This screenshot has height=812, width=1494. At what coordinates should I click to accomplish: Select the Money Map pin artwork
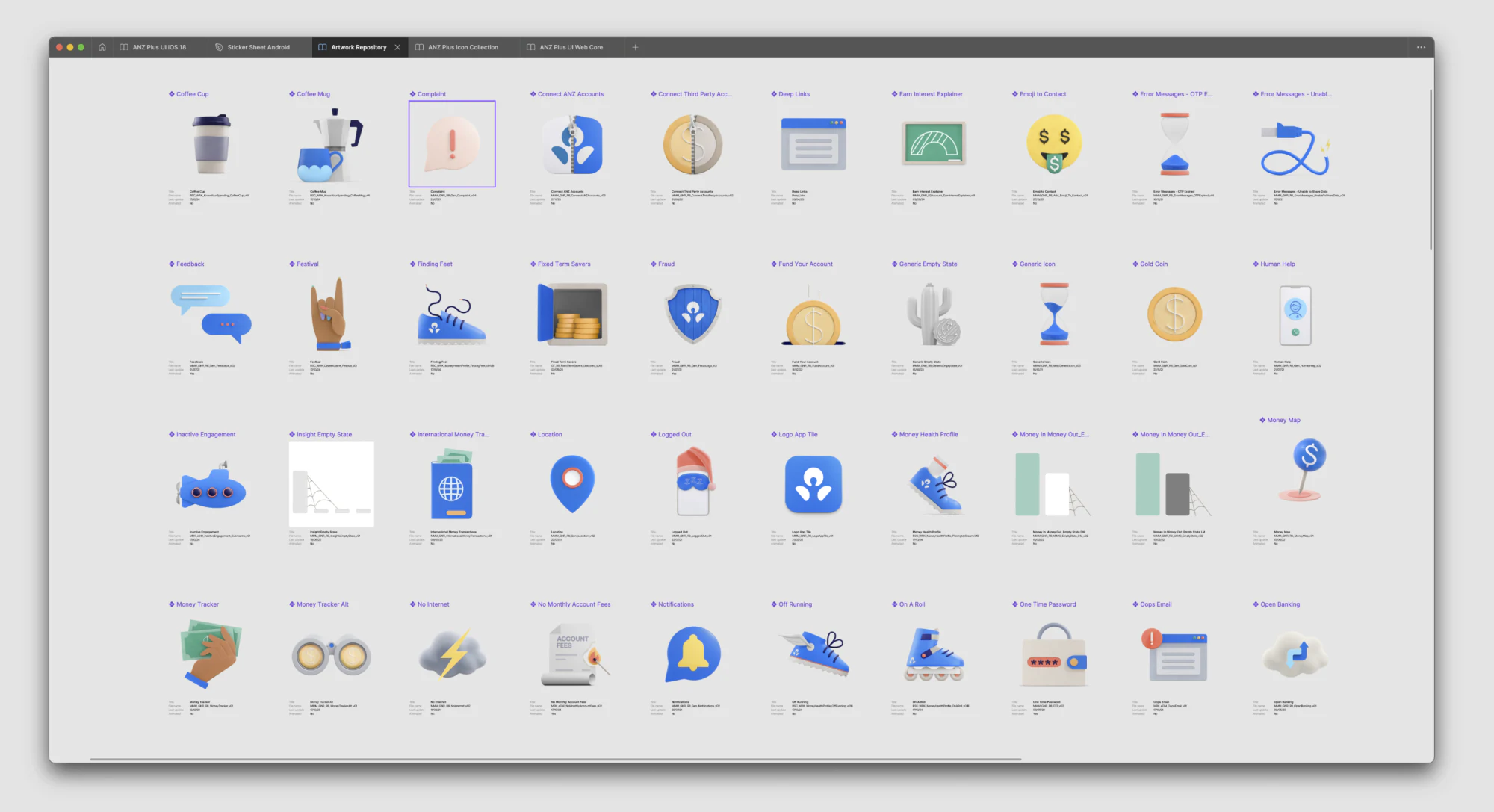tap(1303, 471)
